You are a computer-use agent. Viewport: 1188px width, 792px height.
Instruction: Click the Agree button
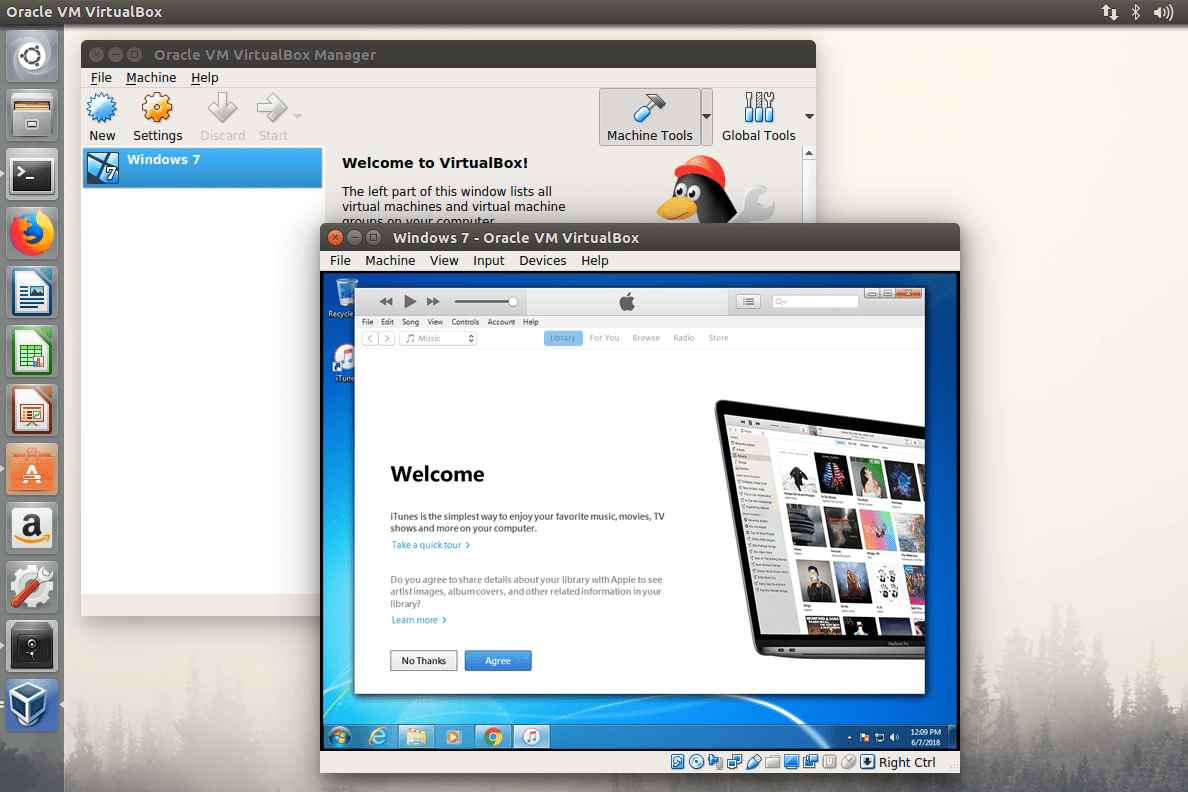tap(498, 661)
